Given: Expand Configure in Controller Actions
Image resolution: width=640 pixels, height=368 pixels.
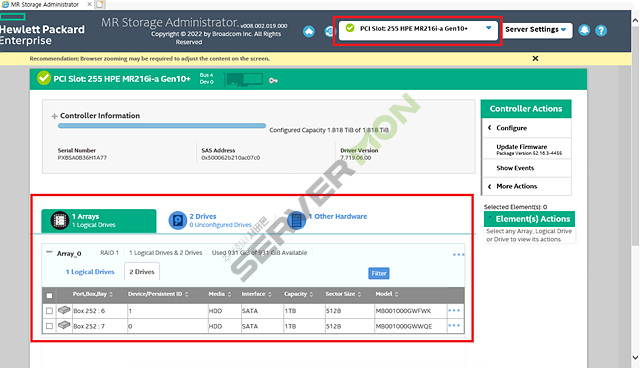Looking at the screenshot, I should coord(526,128).
